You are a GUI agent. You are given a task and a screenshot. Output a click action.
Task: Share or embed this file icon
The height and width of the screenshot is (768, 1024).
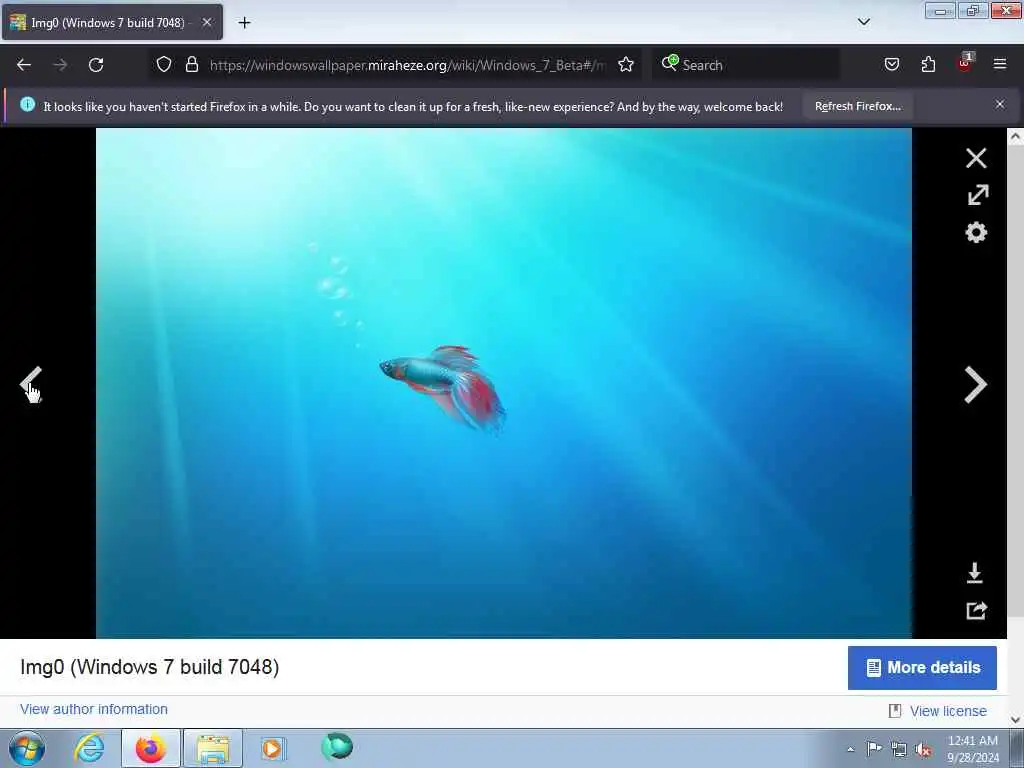[976, 611]
